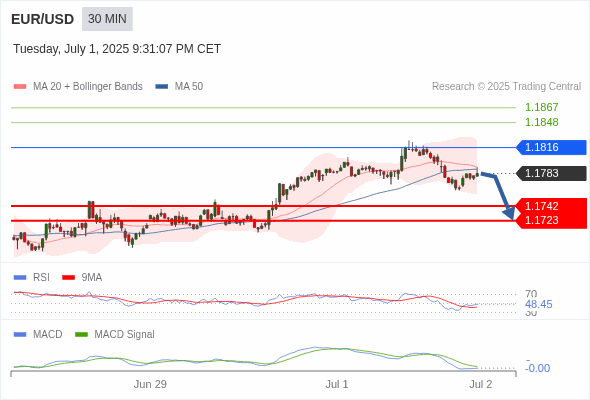Click the red 1.1723 support price tag

(x=551, y=221)
